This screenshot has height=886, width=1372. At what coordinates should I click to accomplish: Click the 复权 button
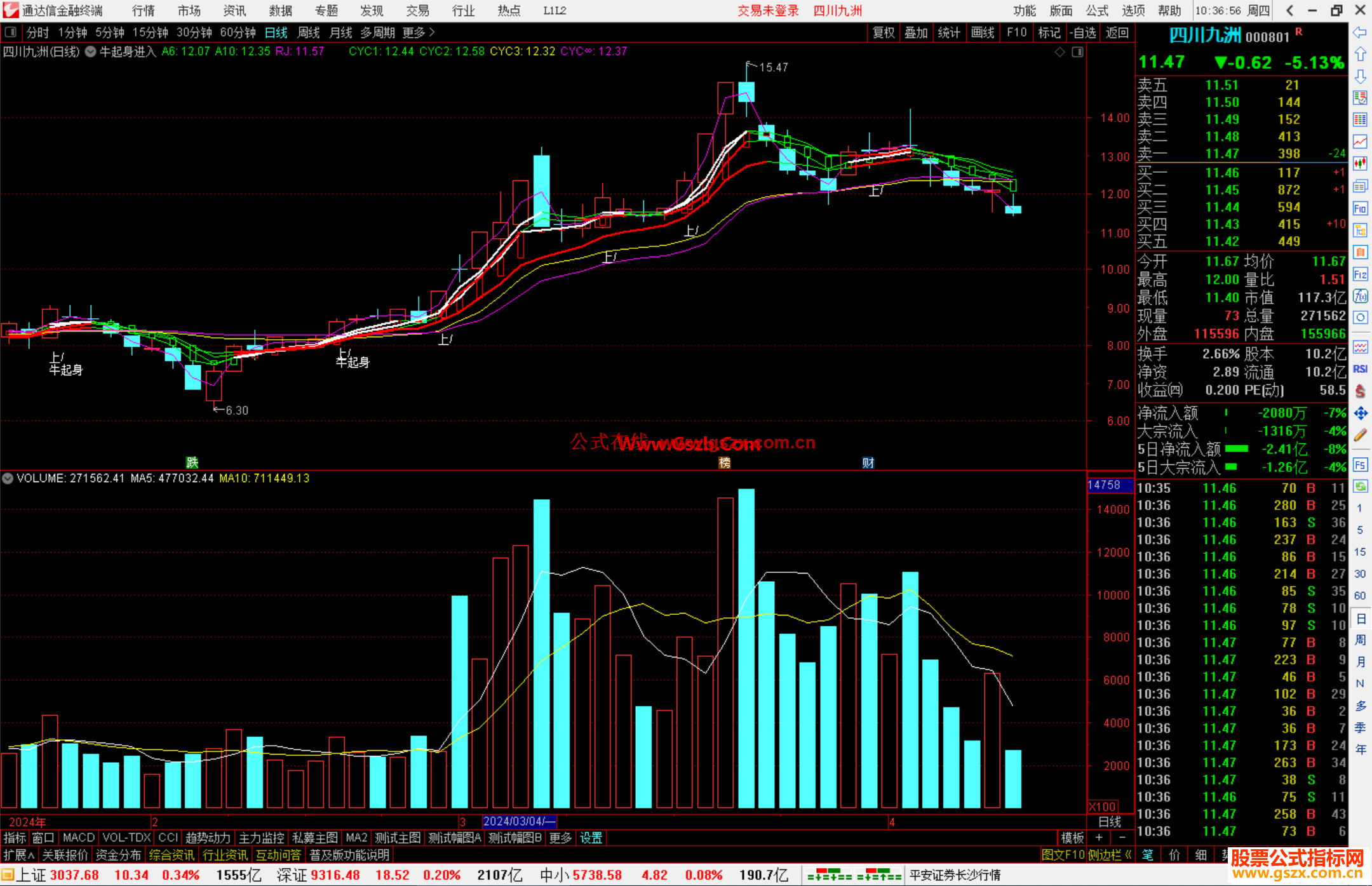pyautogui.click(x=884, y=32)
